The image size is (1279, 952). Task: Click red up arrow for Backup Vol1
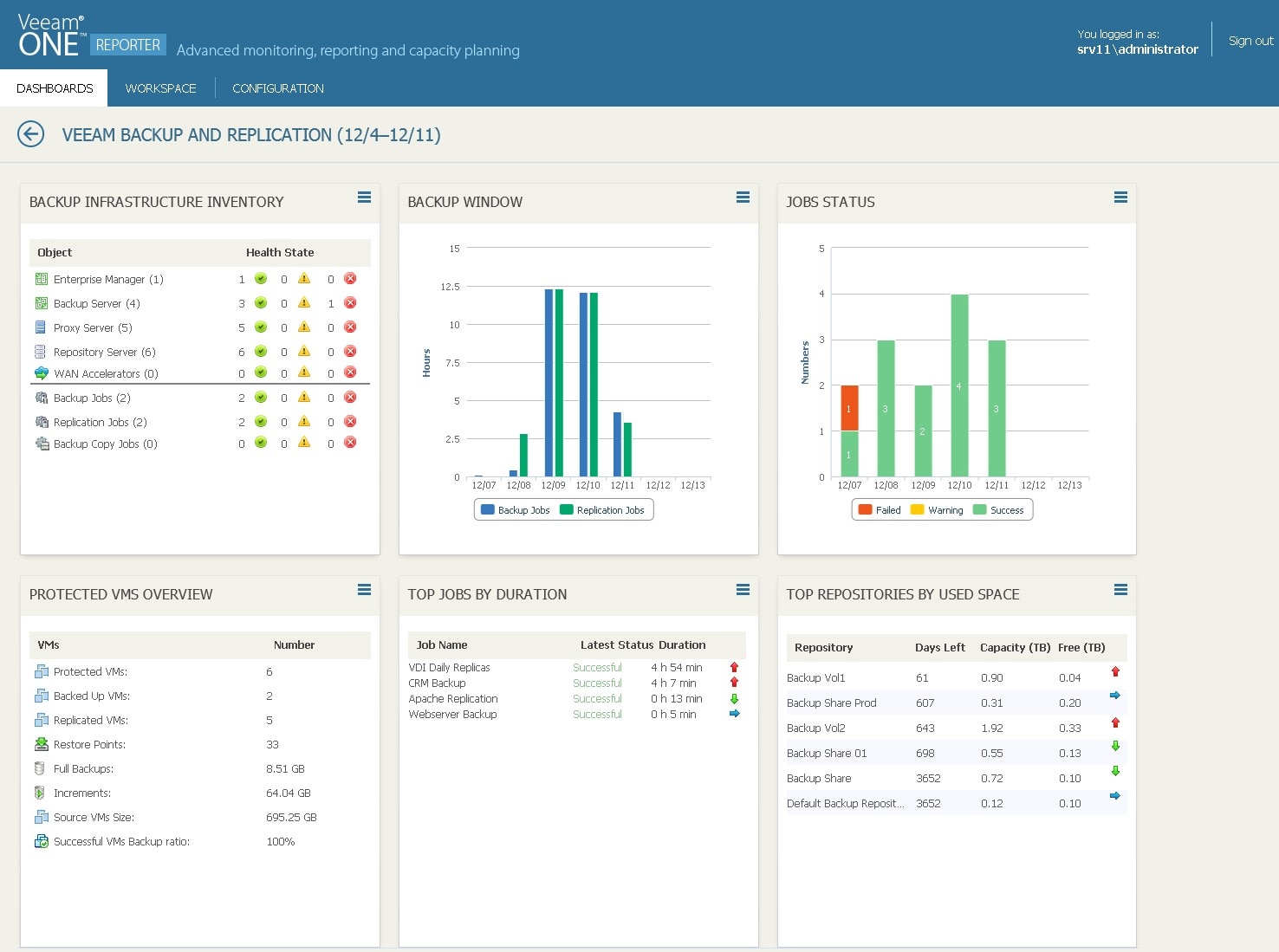click(x=1115, y=671)
